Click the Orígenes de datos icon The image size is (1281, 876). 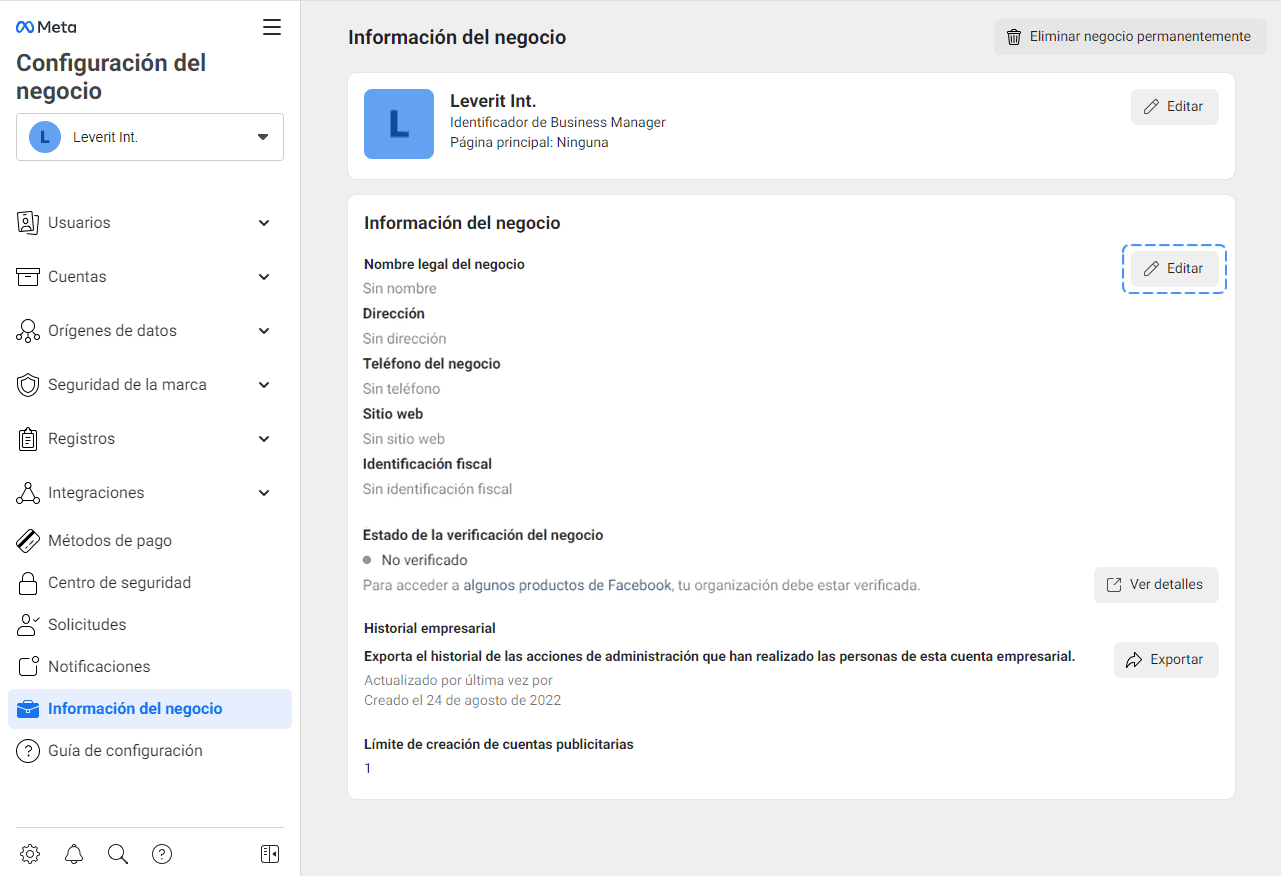pyautogui.click(x=28, y=331)
